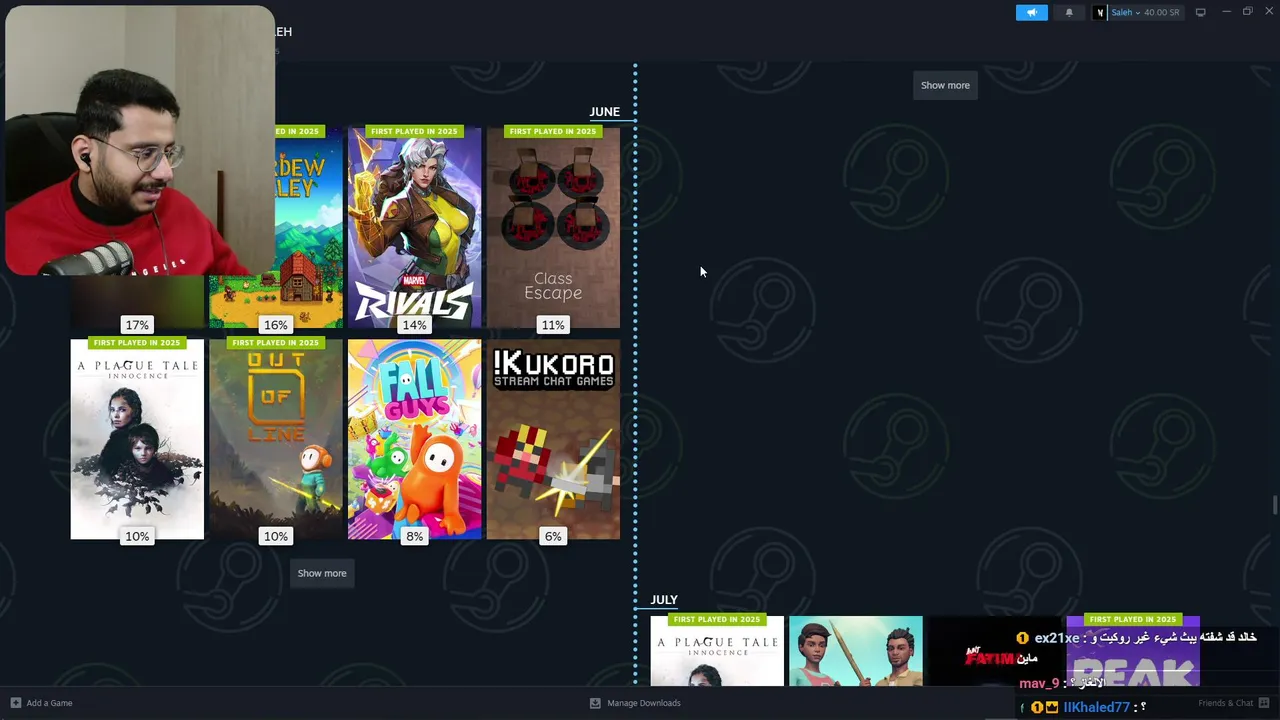Image resolution: width=1280 pixels, height=720 pixels.
Task: Click the 16% label under Stardew Valley
Action: point(276,325)
